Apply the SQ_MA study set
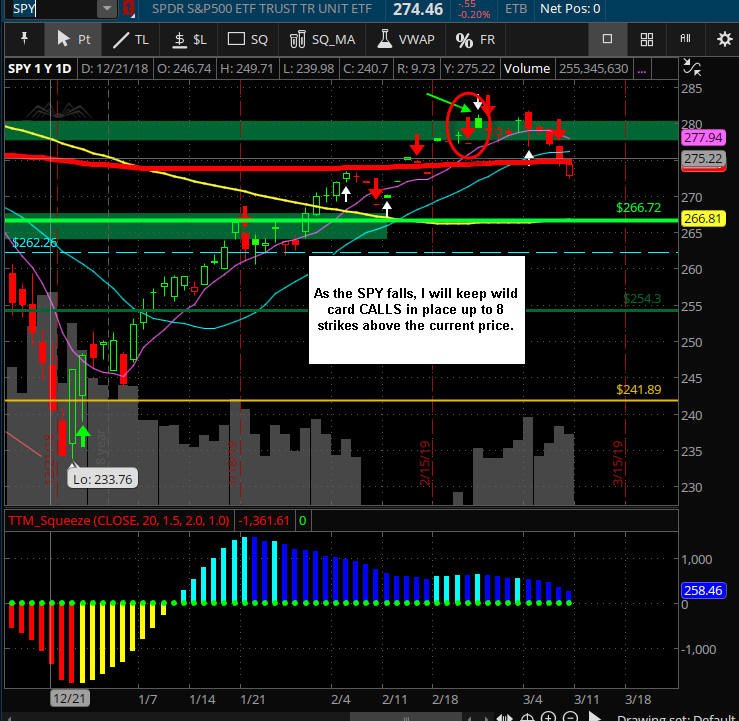 [x=322, y=39]
